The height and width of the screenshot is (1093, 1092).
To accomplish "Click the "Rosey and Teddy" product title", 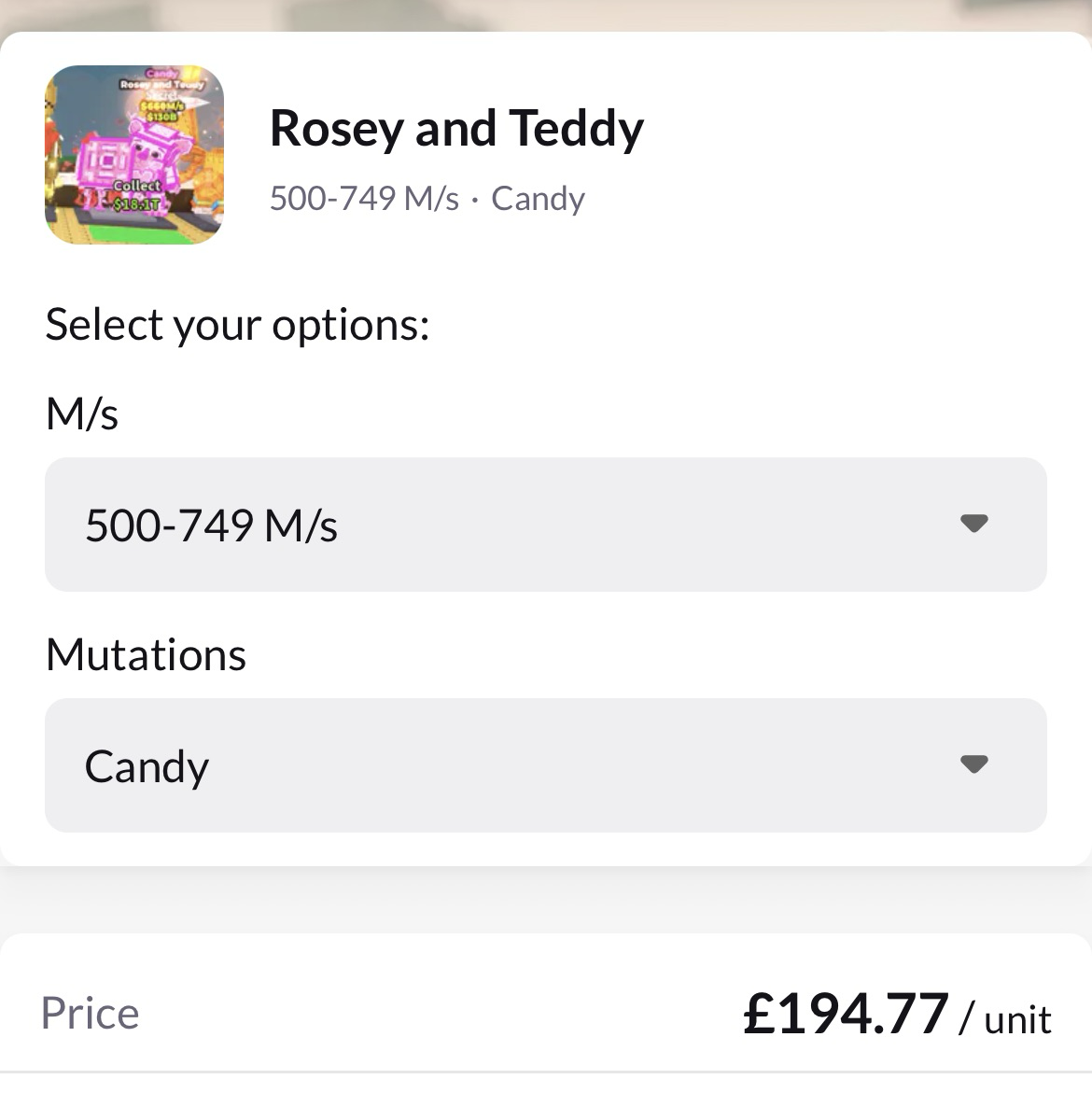I will click(x=456, y=129).
